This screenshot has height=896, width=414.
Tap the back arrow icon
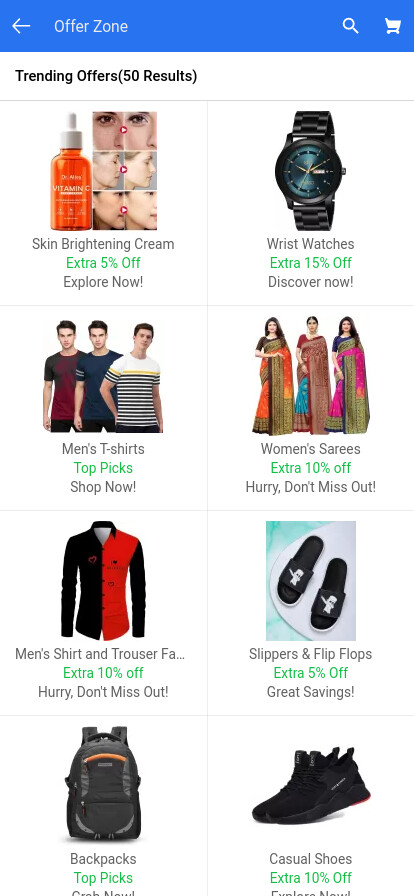(21, 26)
